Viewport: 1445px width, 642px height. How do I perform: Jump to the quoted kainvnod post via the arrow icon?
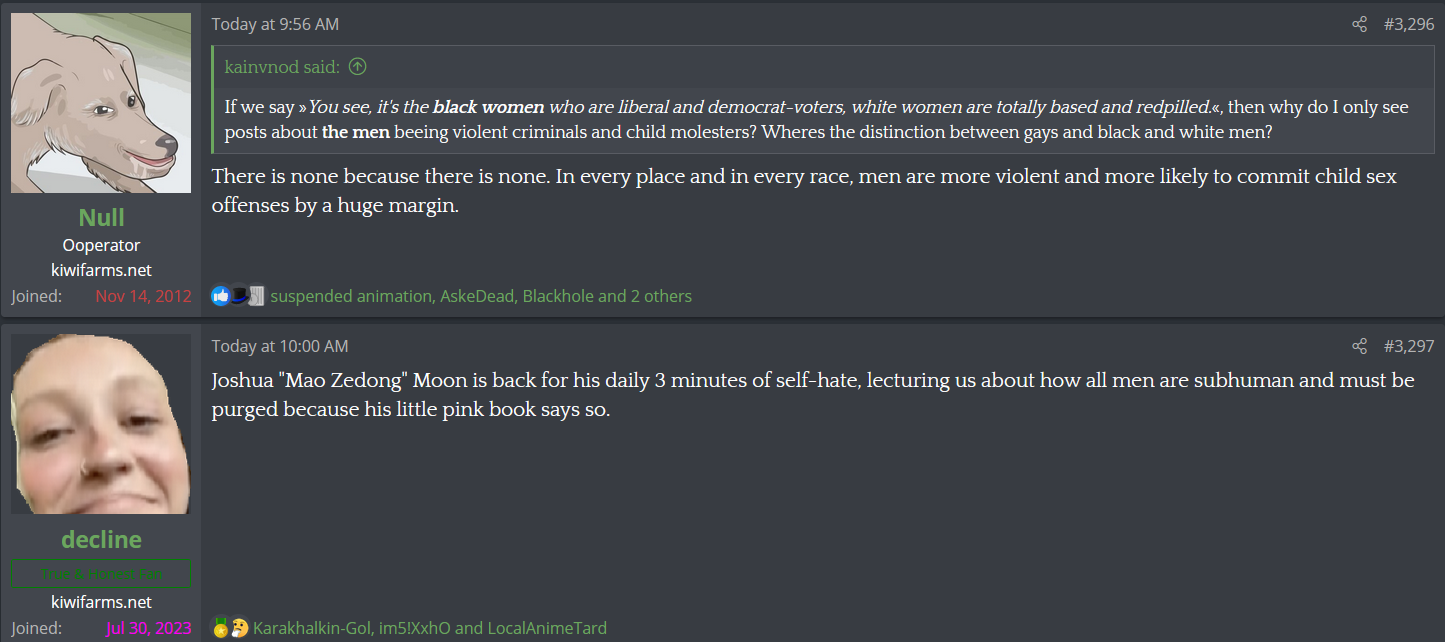(357, 67)
